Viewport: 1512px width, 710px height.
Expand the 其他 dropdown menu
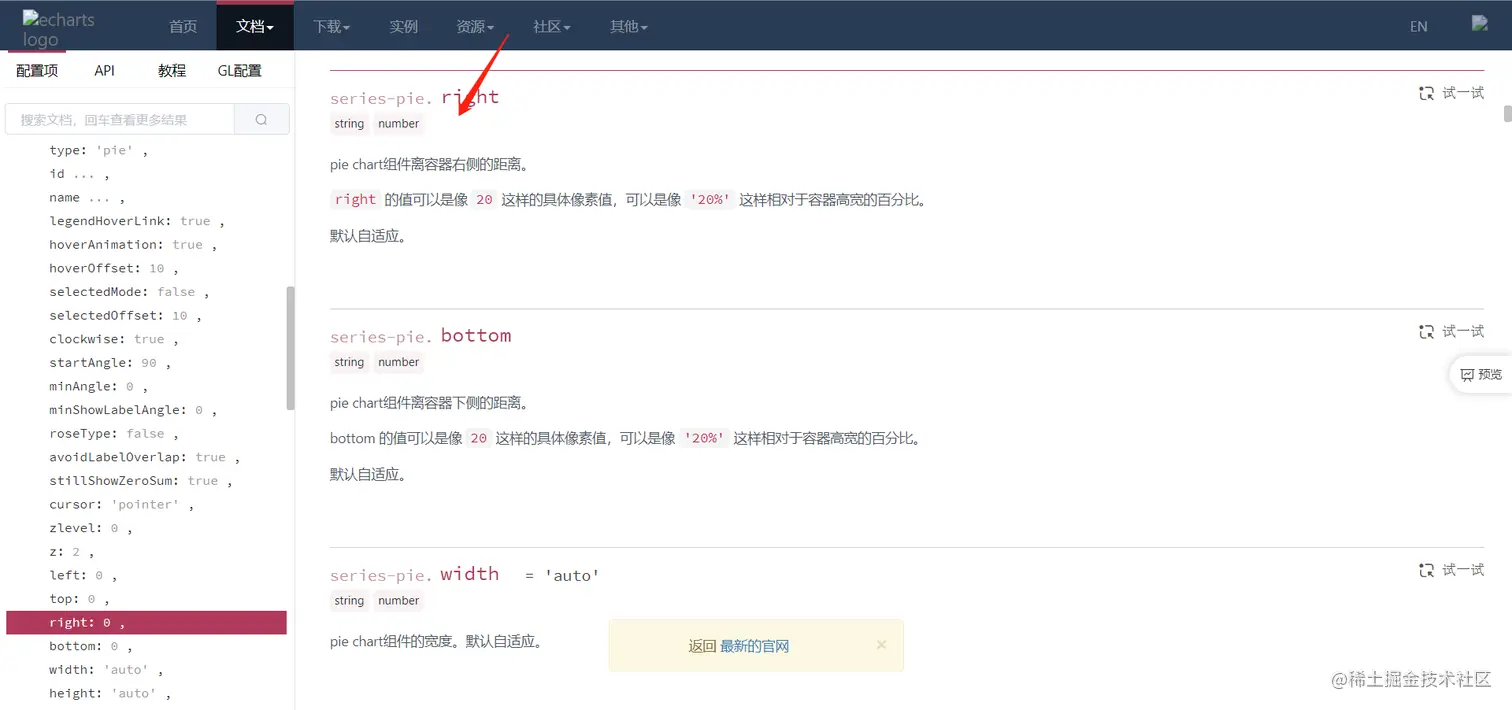[629, 26]
